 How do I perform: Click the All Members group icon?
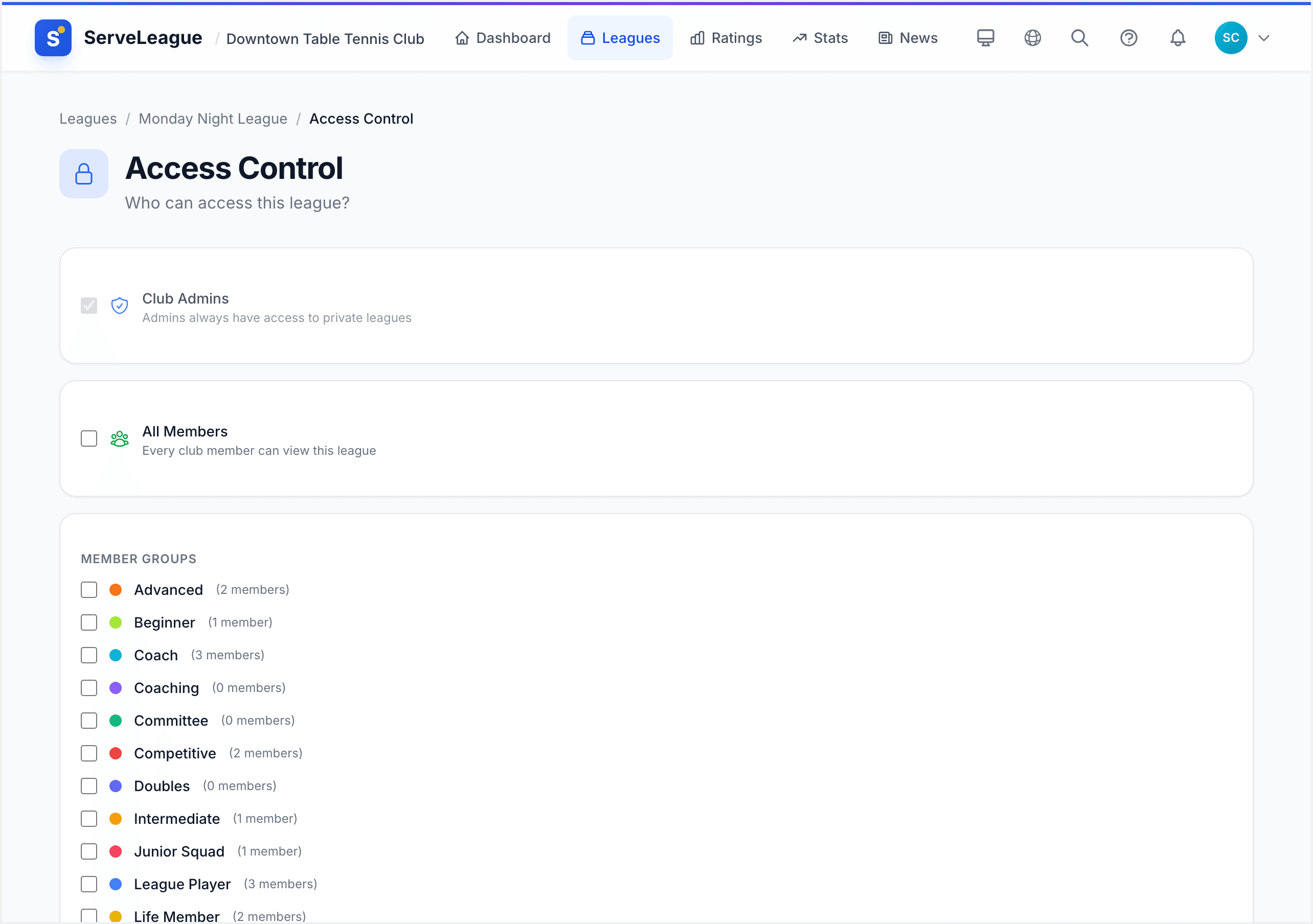point(119,439)
